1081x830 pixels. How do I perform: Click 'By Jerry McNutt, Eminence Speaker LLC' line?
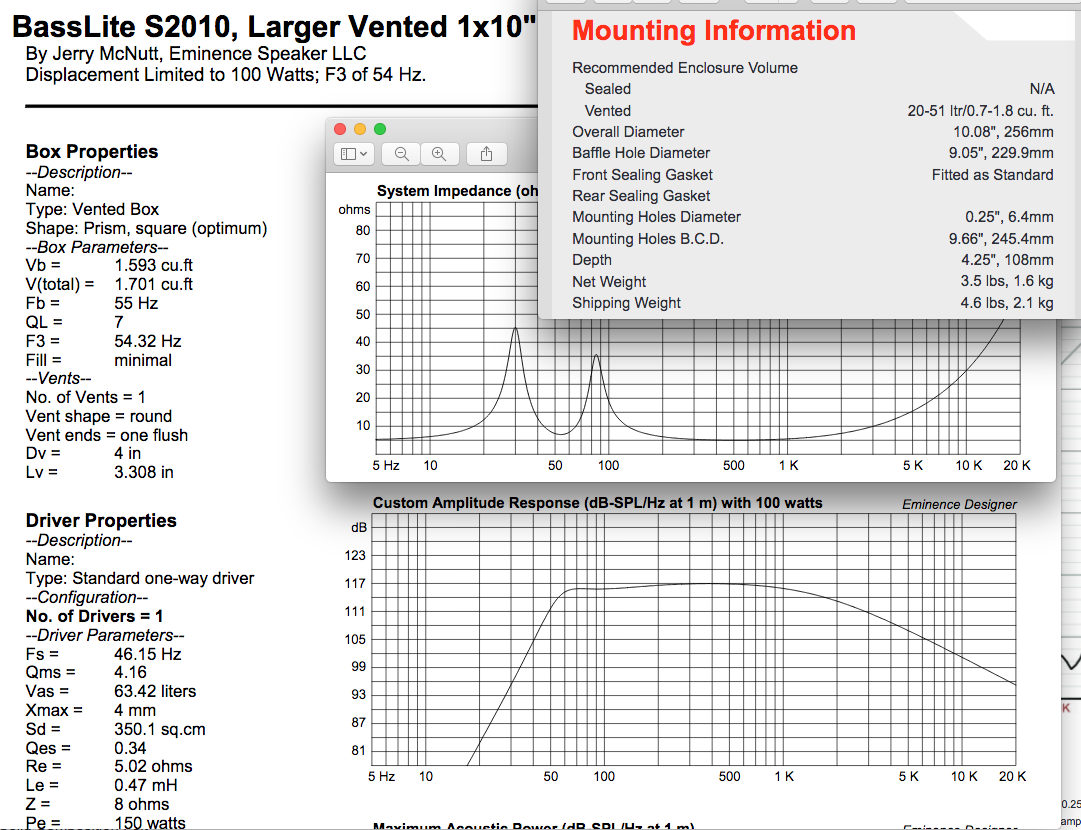196,54
